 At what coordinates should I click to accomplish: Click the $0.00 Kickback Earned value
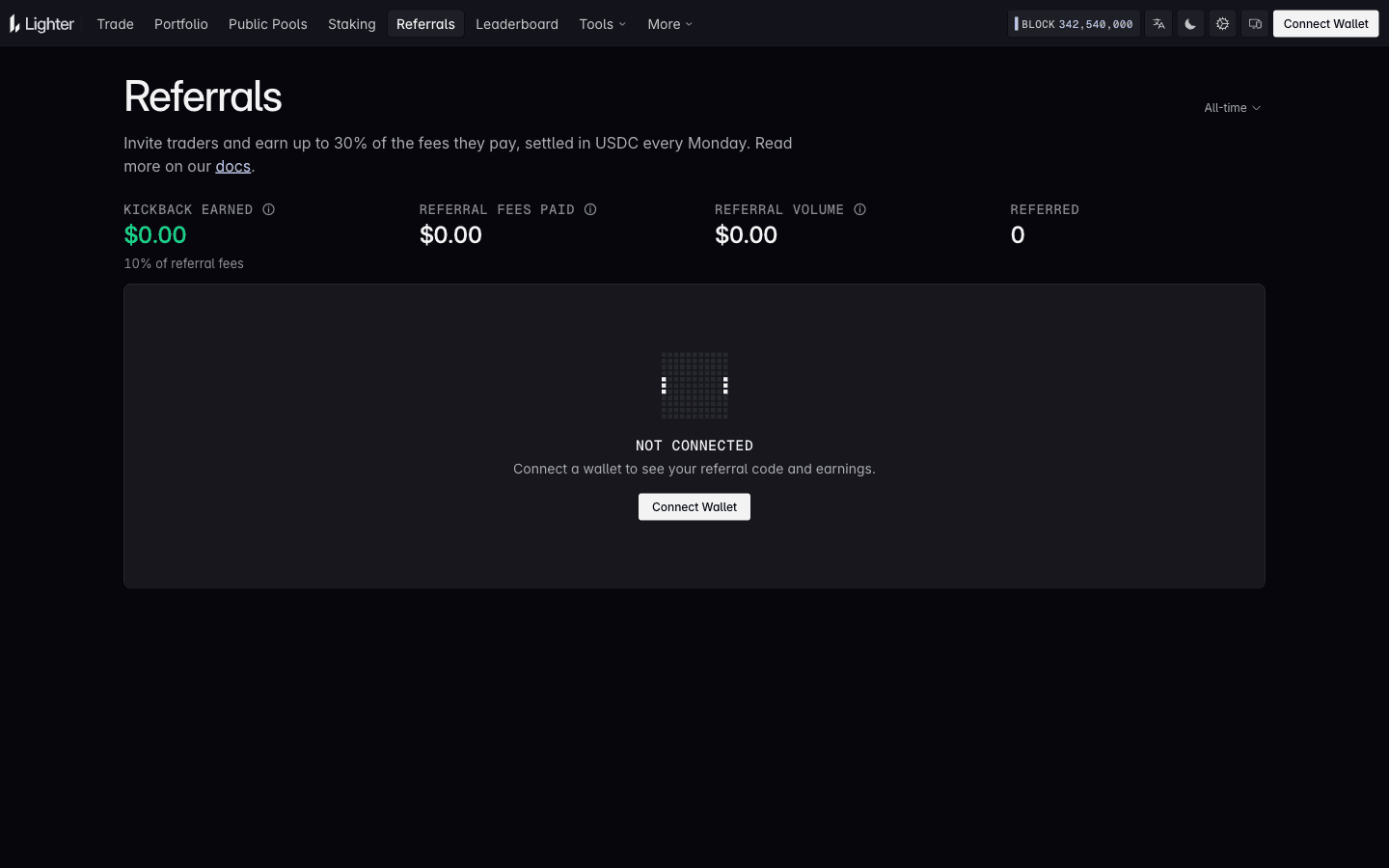155,234
